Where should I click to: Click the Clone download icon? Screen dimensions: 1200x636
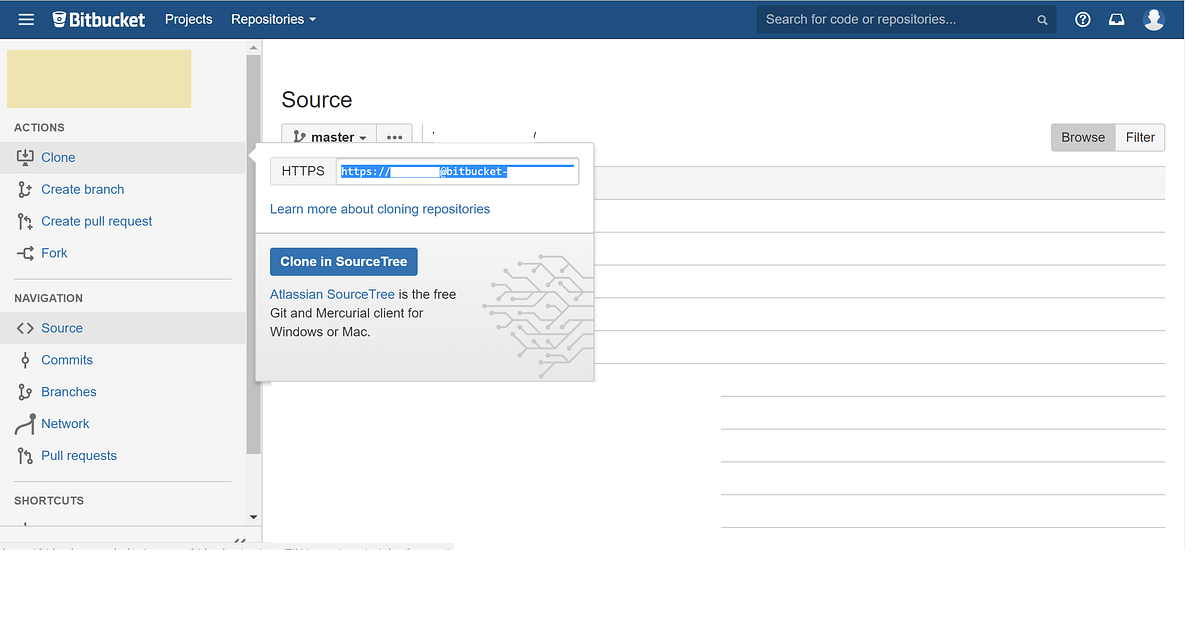(25, 157)
